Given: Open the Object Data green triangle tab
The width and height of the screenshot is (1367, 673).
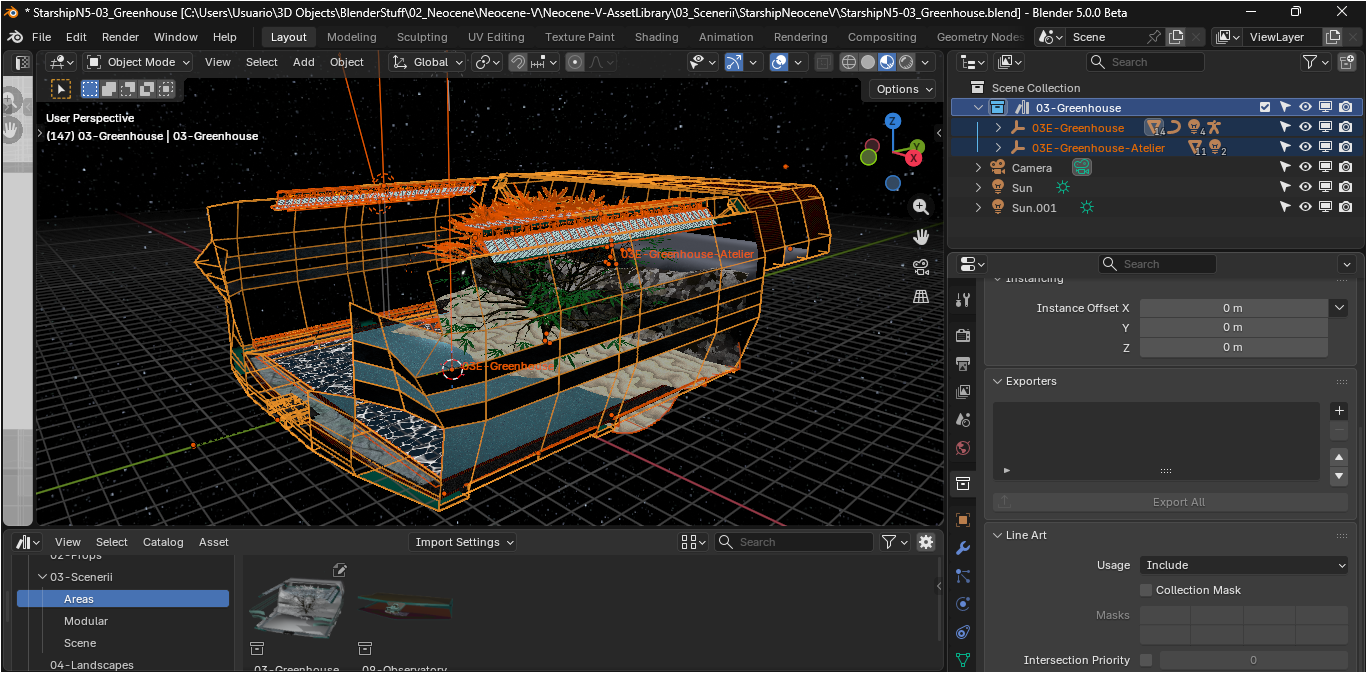Looking at the screenshot, I should click(963, 660).
